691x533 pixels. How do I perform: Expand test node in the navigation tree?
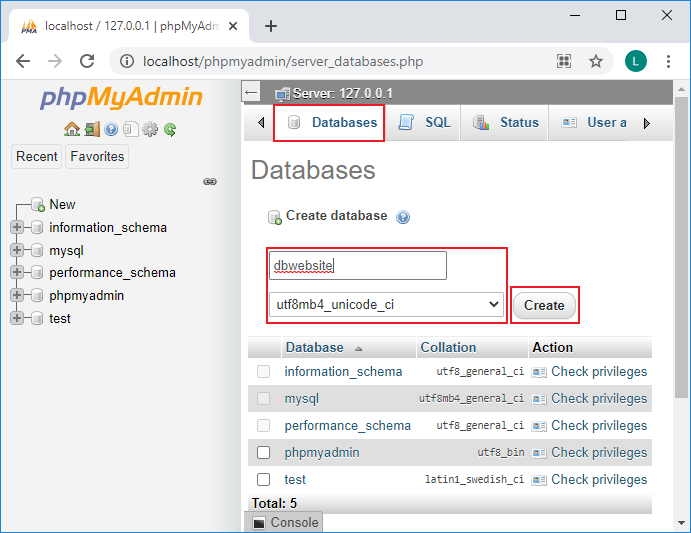click(17, 318)
